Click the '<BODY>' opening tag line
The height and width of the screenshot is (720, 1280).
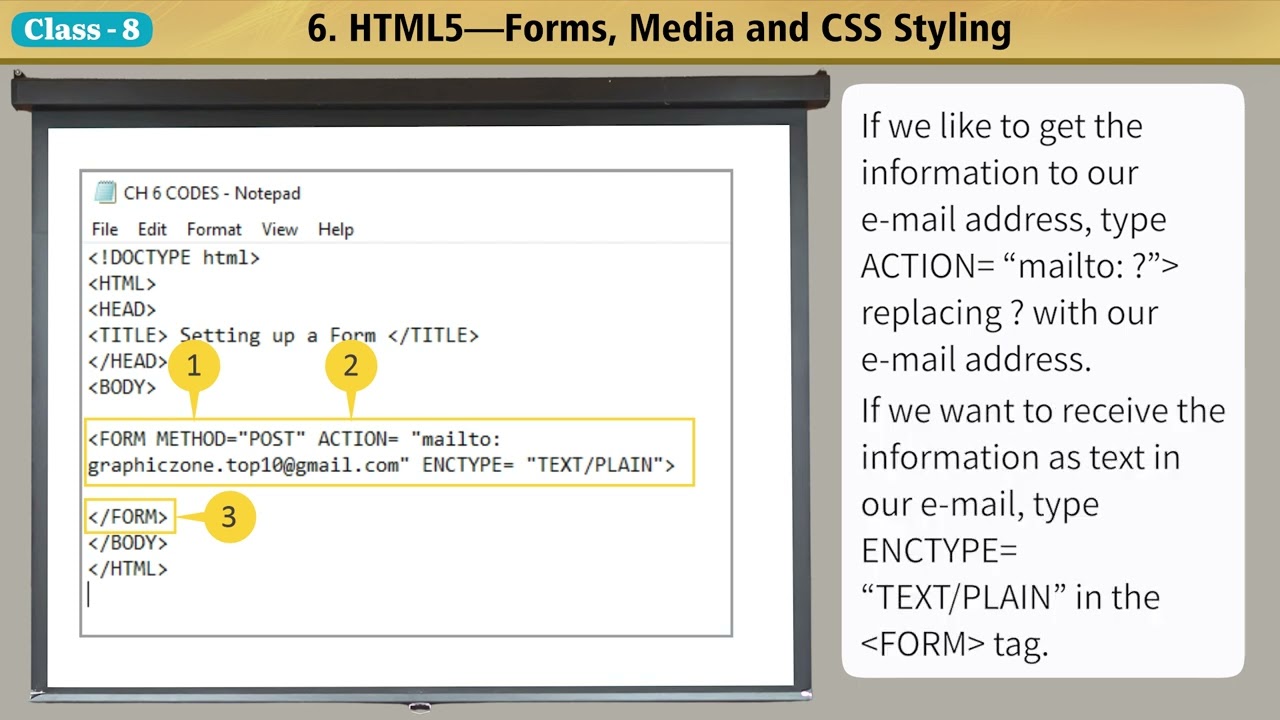click(122, 388)
